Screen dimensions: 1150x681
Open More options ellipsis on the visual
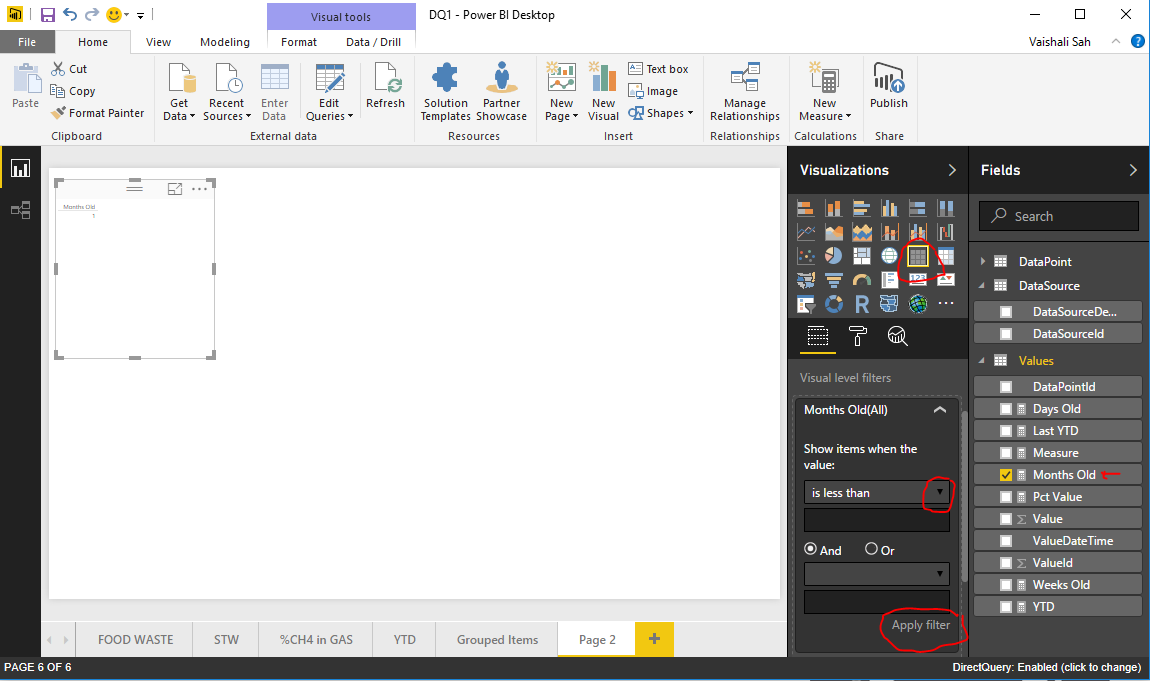click(199, 189)
